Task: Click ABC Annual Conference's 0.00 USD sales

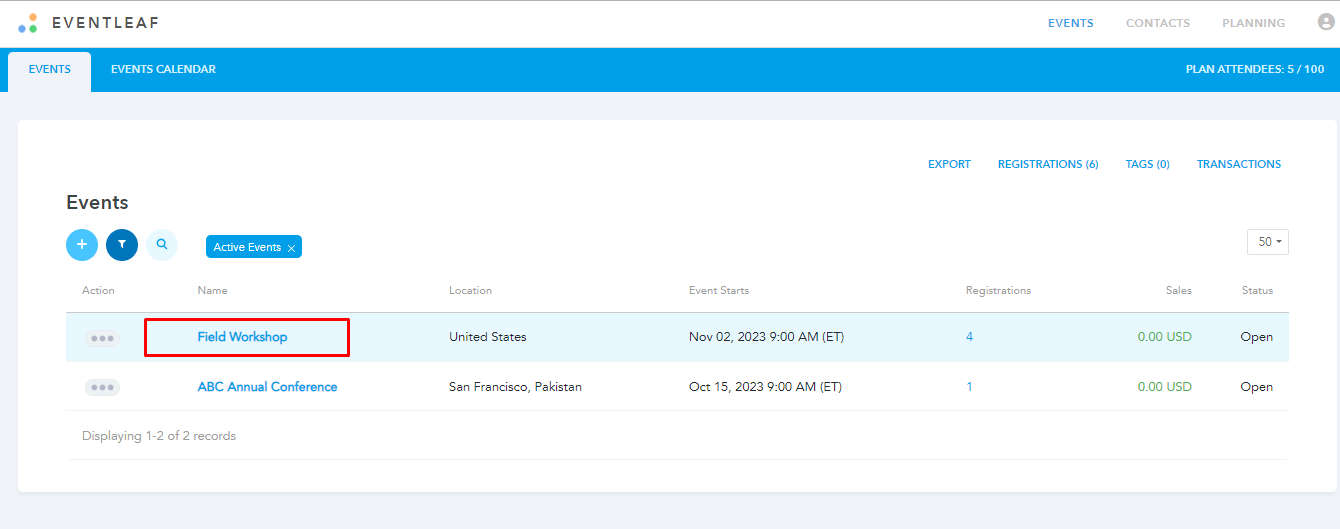Action: pos(1164,387)
